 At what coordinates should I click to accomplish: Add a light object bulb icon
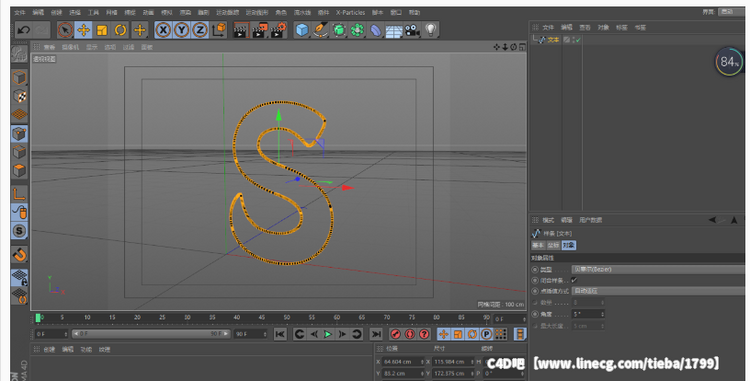point(431,30)
